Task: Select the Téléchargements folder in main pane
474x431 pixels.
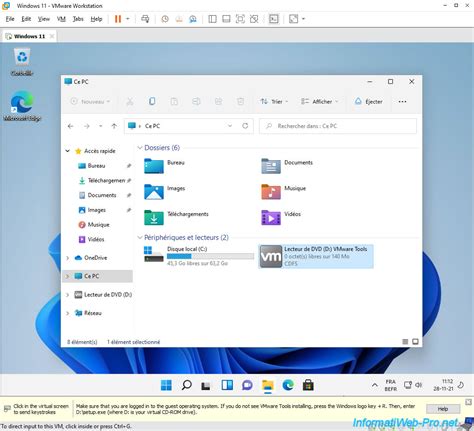Action: (x=176, y=217)
